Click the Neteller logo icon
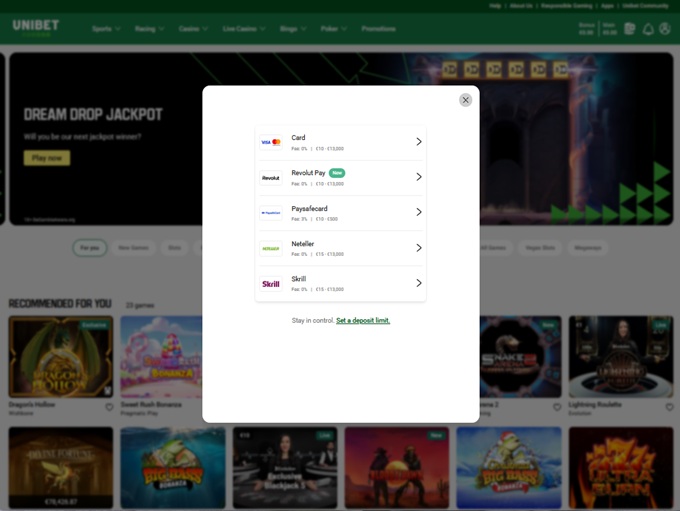The height and width of the screenshot is (511, 680). point(271,248)
